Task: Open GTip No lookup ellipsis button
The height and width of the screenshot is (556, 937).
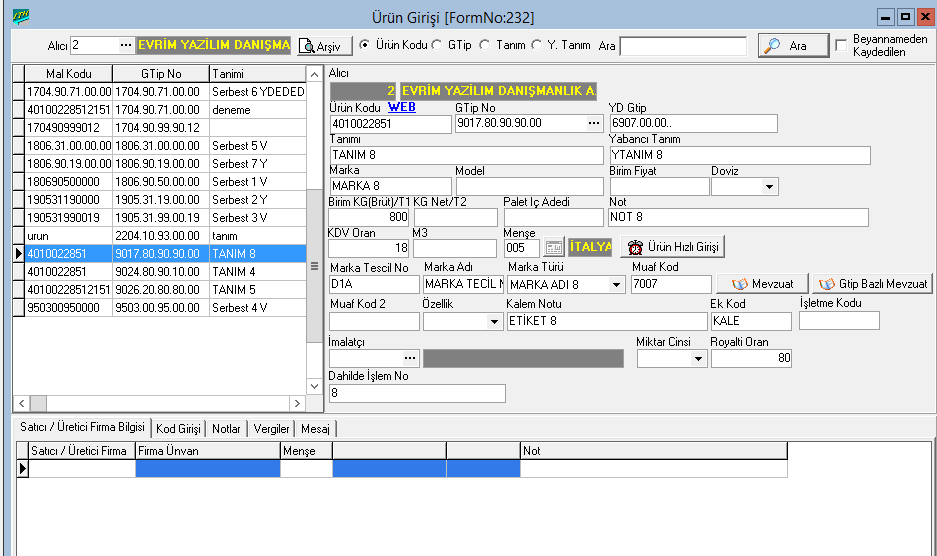Action: (593, 123)
